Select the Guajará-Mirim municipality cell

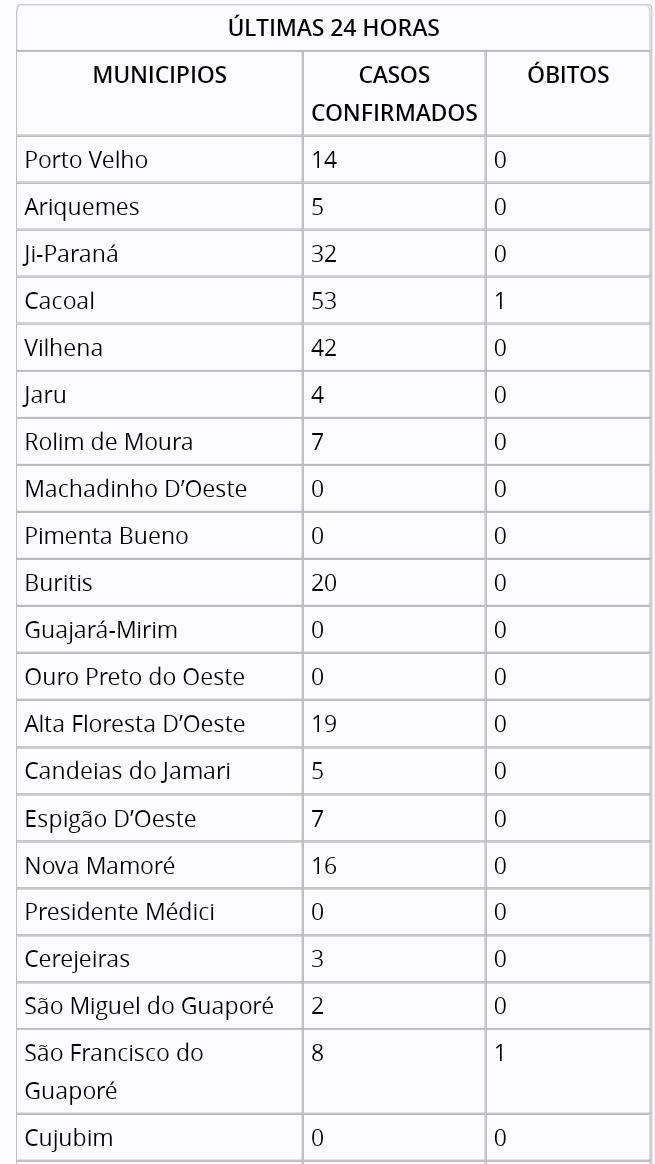pyautogui.click(x=101, y=630)
